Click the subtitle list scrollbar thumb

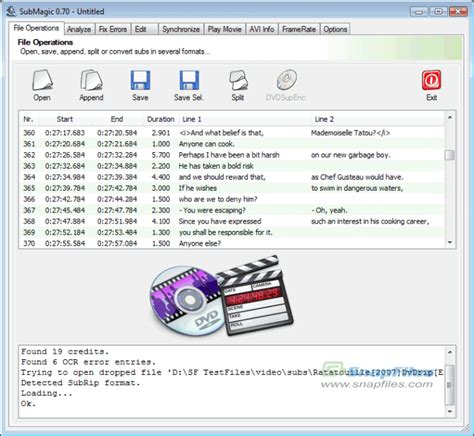click(450, 155)
